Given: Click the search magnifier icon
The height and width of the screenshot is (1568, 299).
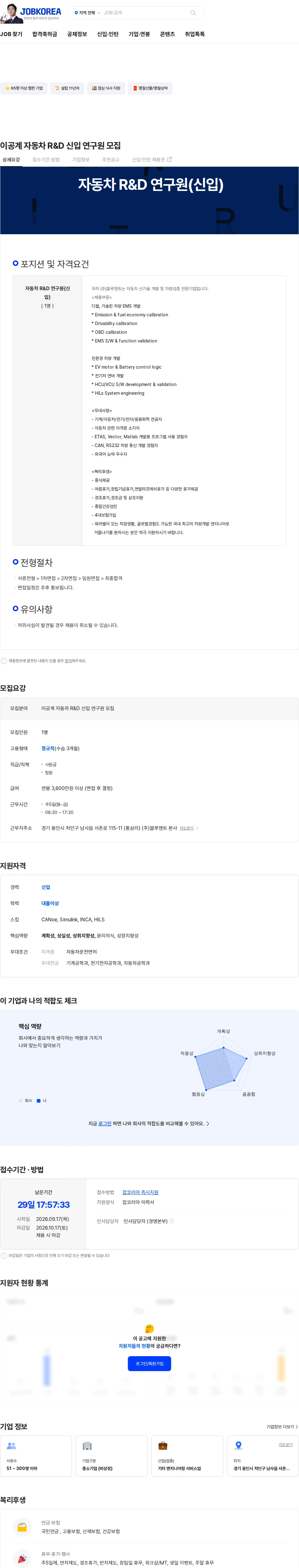Looking at the screenshot, I should click(193, 13).
